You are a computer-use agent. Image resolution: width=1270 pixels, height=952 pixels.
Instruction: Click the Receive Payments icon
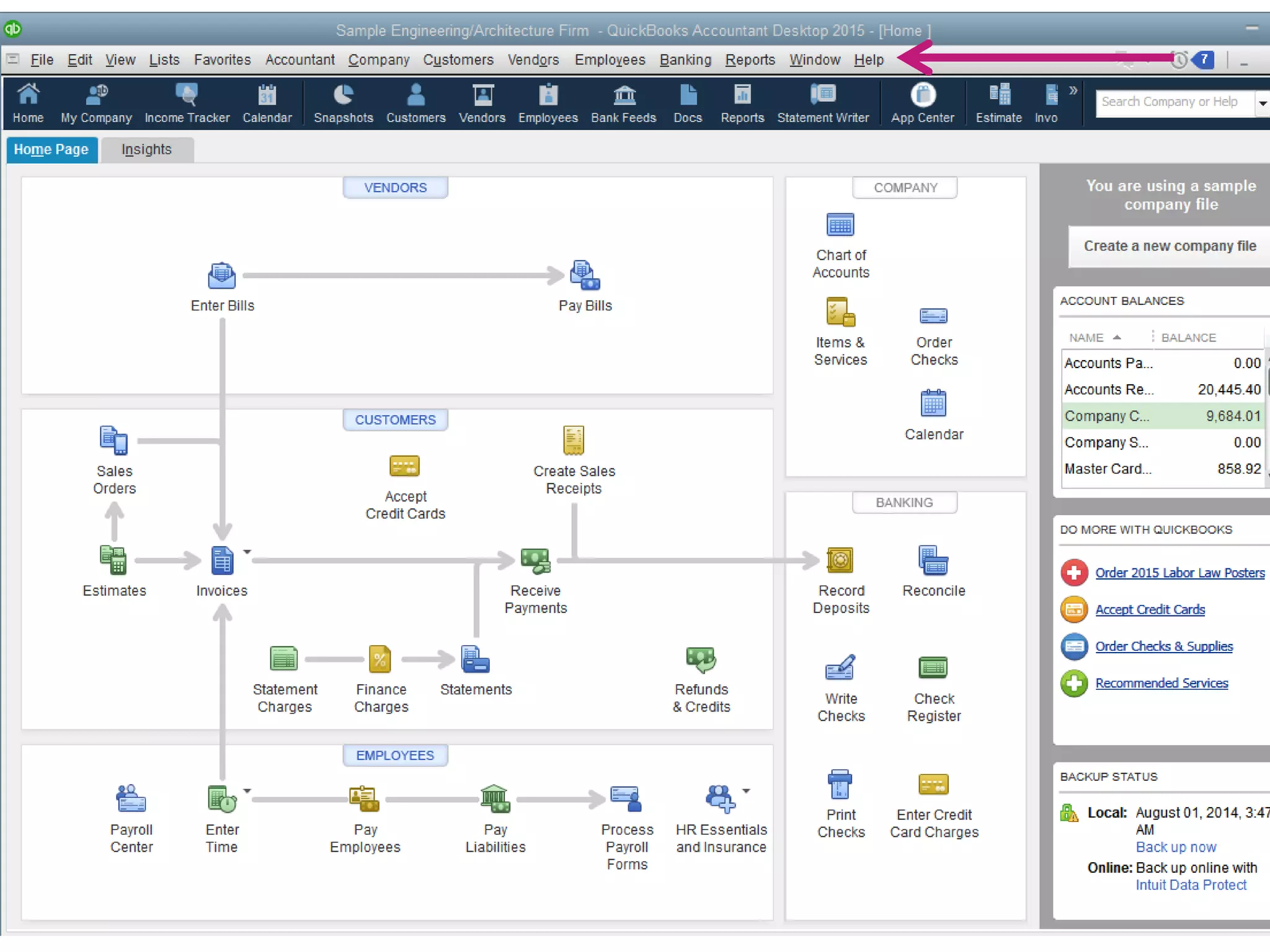(535, 561)
